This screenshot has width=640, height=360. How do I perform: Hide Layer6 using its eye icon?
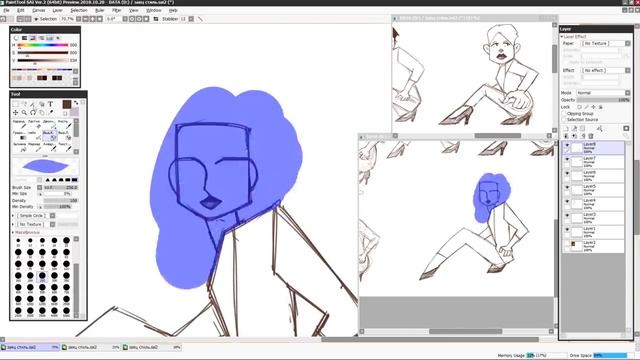click(x=567, y=173)
